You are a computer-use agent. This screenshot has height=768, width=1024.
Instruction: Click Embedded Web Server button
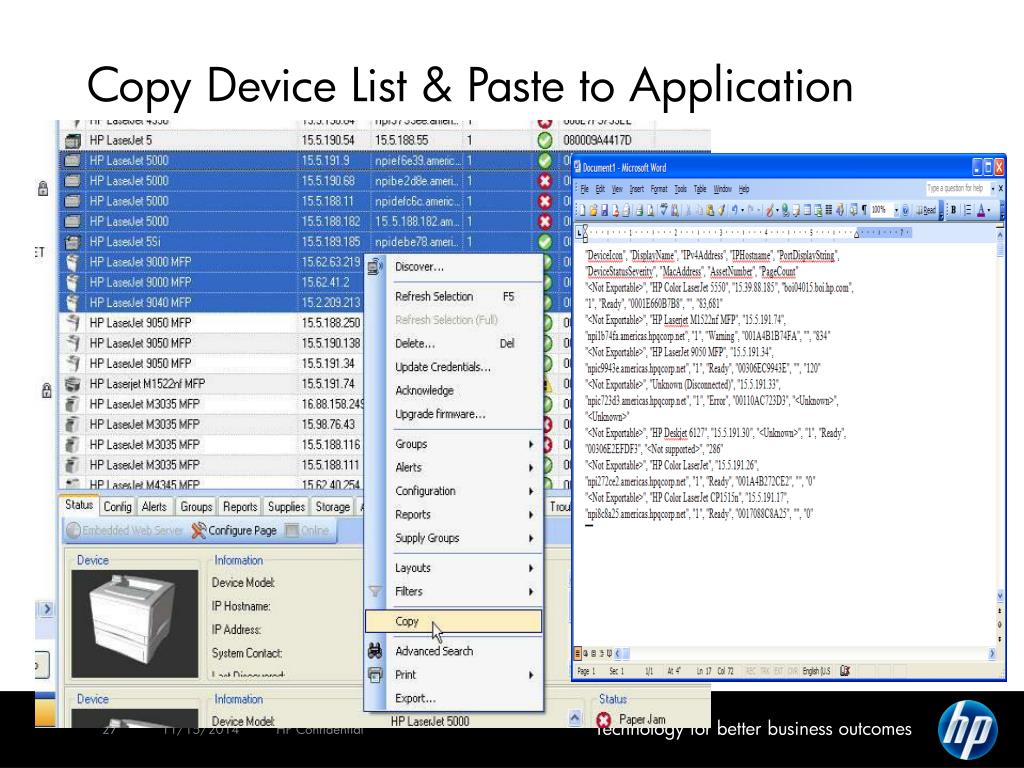[125, 530]
